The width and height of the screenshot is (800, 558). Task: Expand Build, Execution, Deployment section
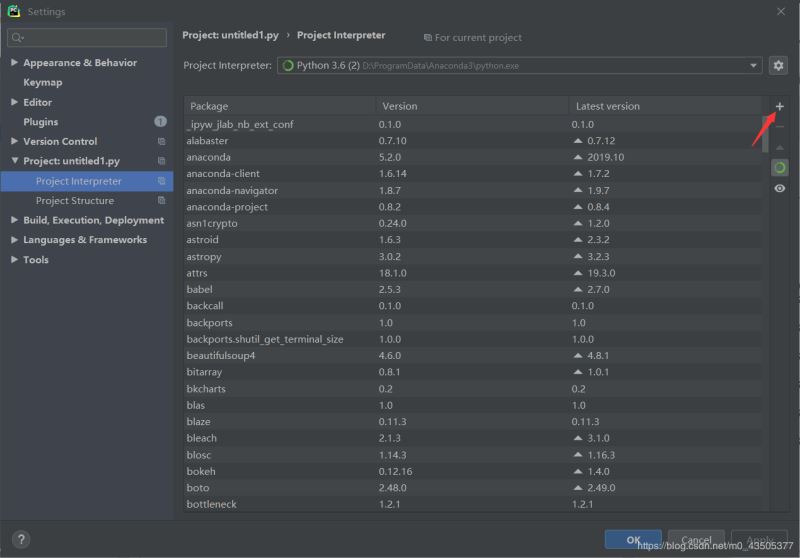(14, 220)
